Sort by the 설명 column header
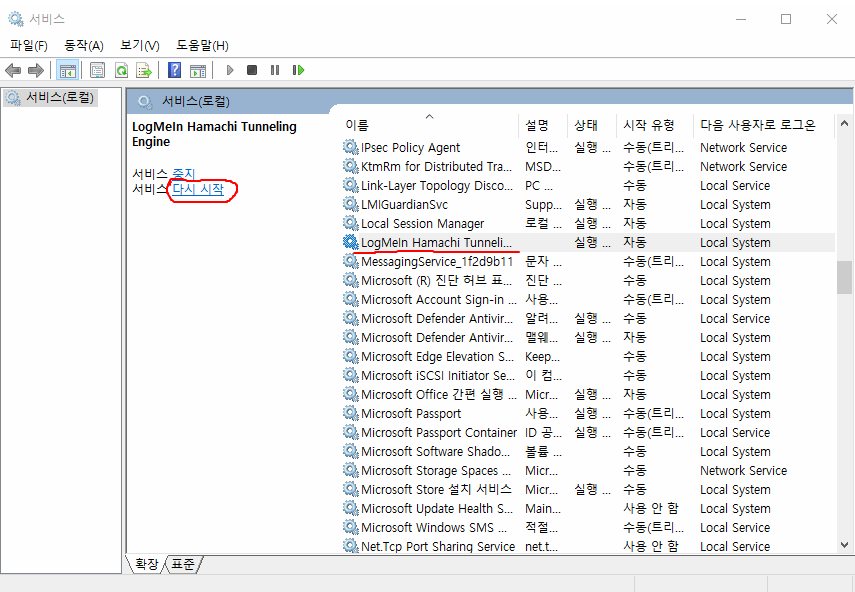Screen dimensions: 855x592 point(543,125)
